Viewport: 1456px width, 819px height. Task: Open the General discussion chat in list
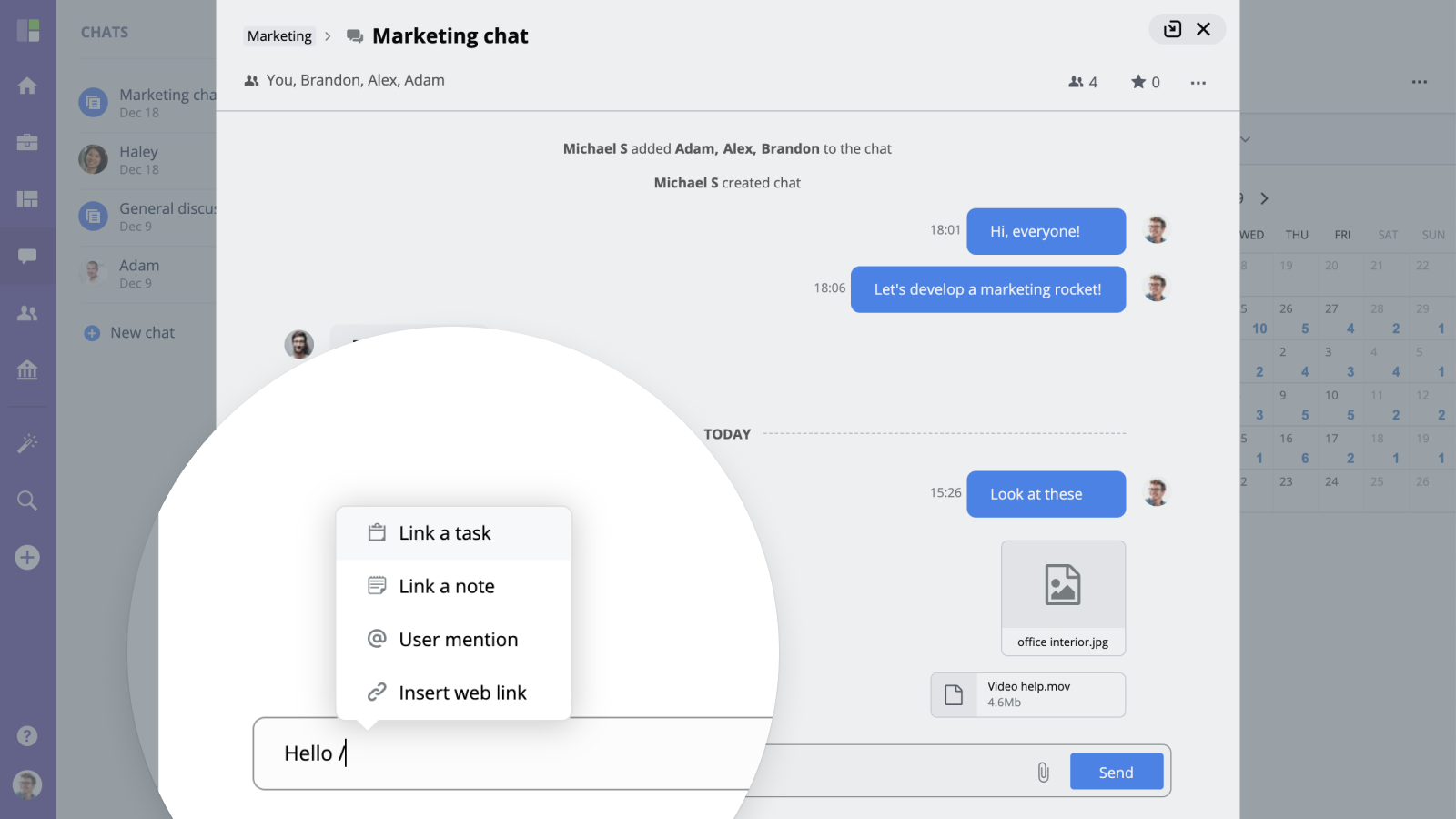(x=147, y=217)
